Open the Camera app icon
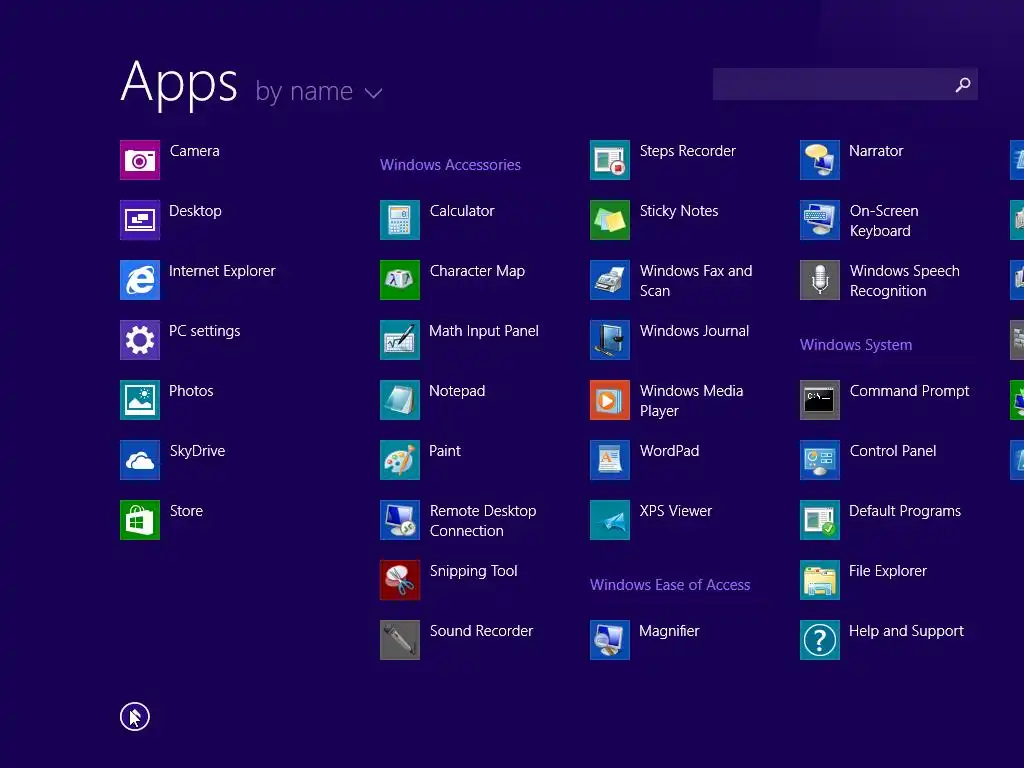Screen dimensions: 1024x768 140,160
